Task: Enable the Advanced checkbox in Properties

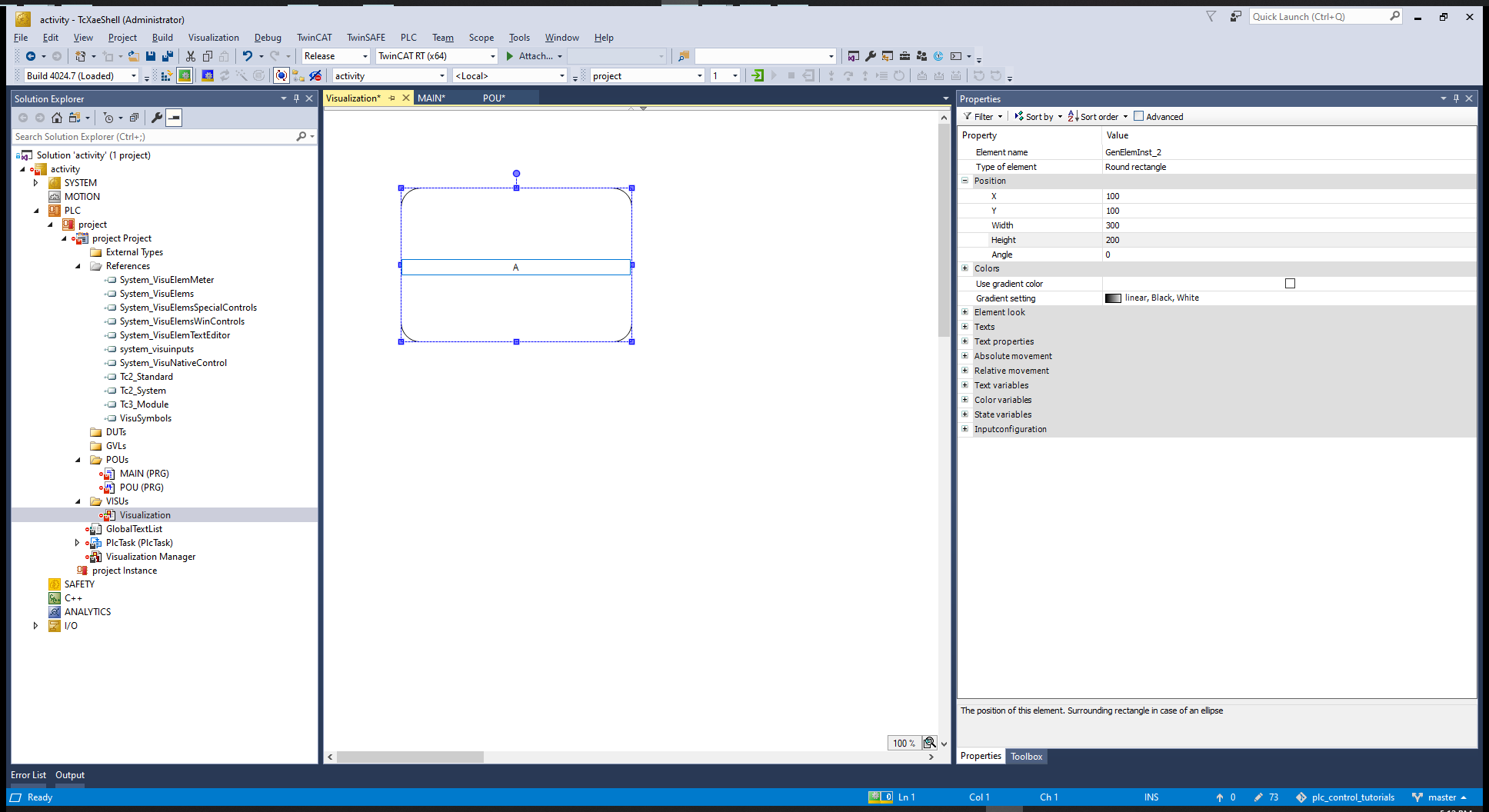Action: coord(1139,117)
